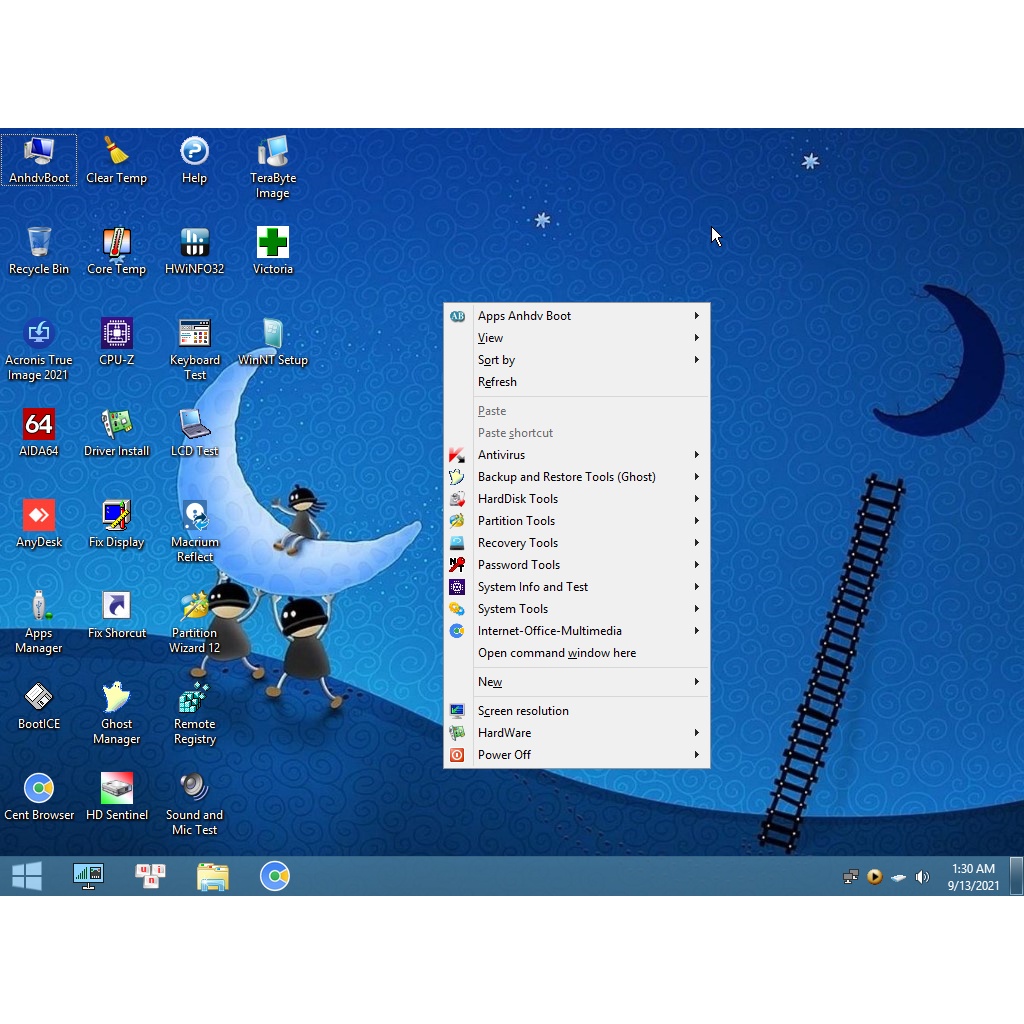Select Open command window here
The height and width of the screenshot is (1024, 1024).
[577, 653]
